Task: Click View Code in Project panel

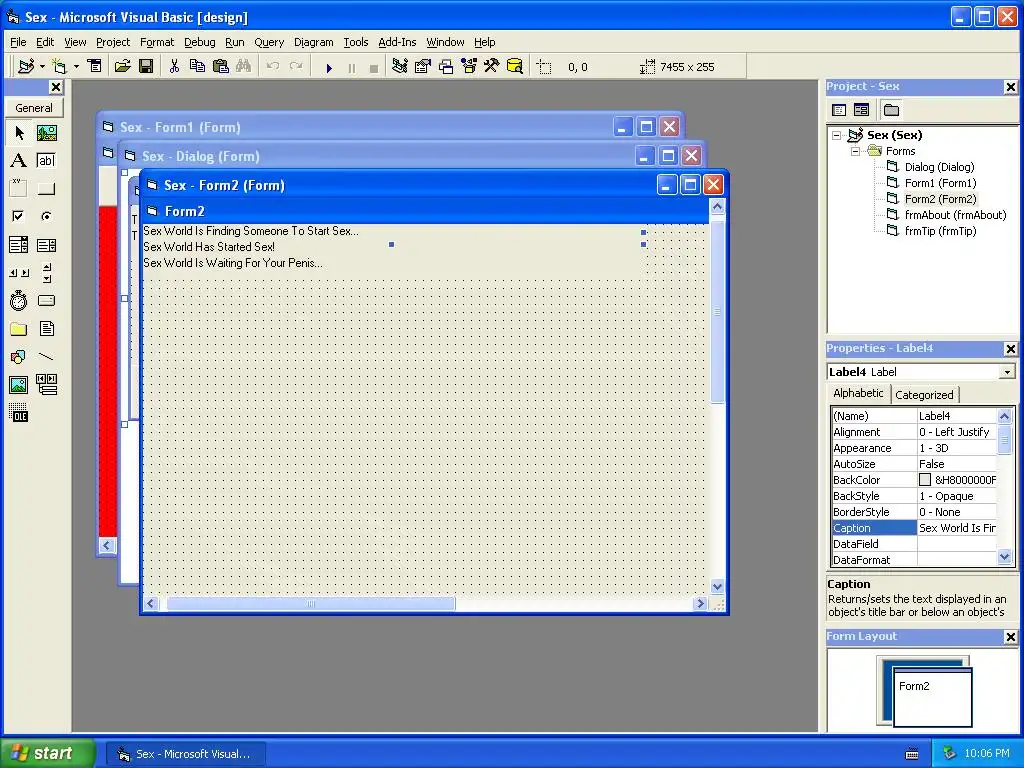Action: point(839,110)
